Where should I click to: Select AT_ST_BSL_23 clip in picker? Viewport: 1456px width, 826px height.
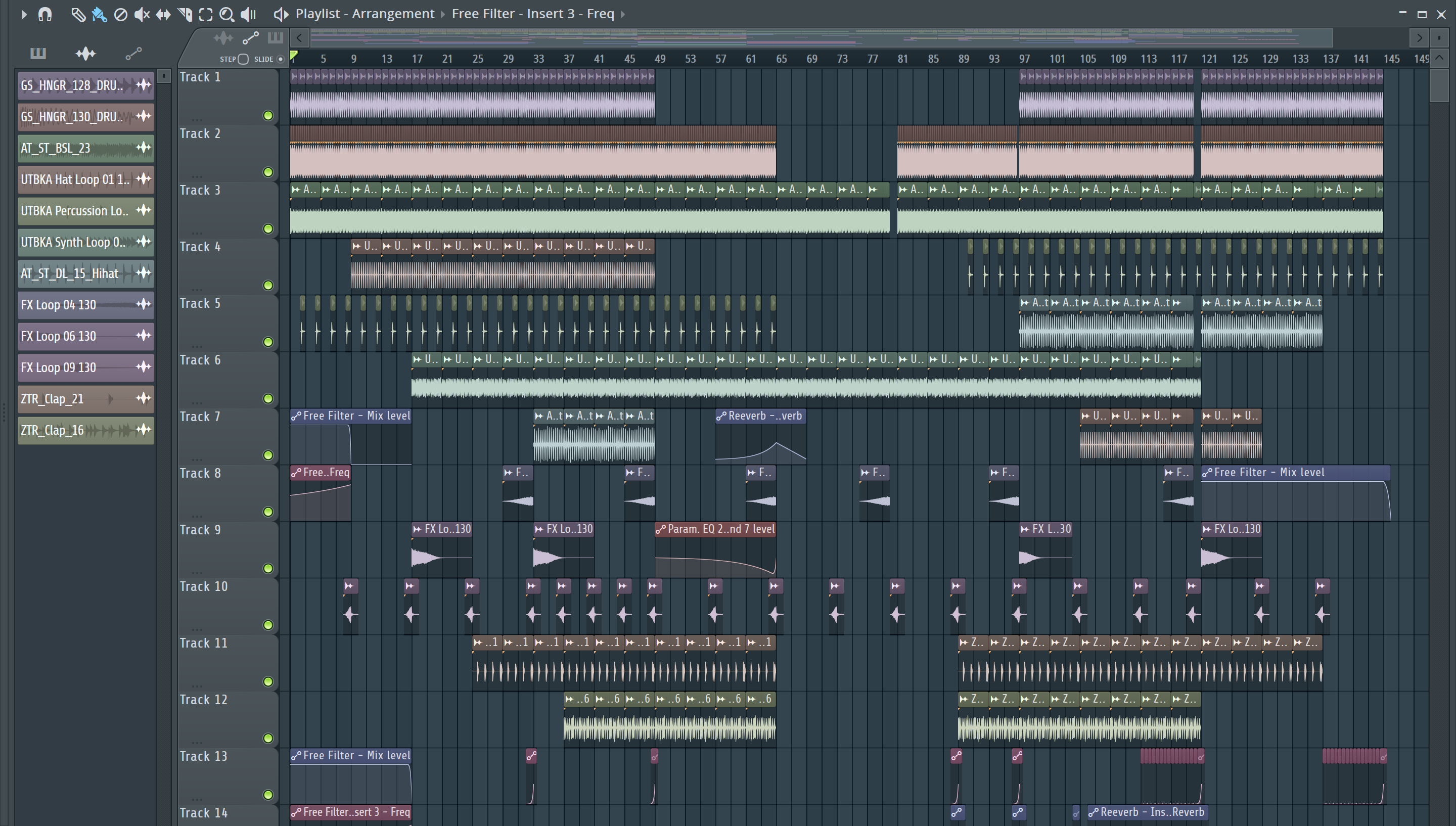click(85, 148)
